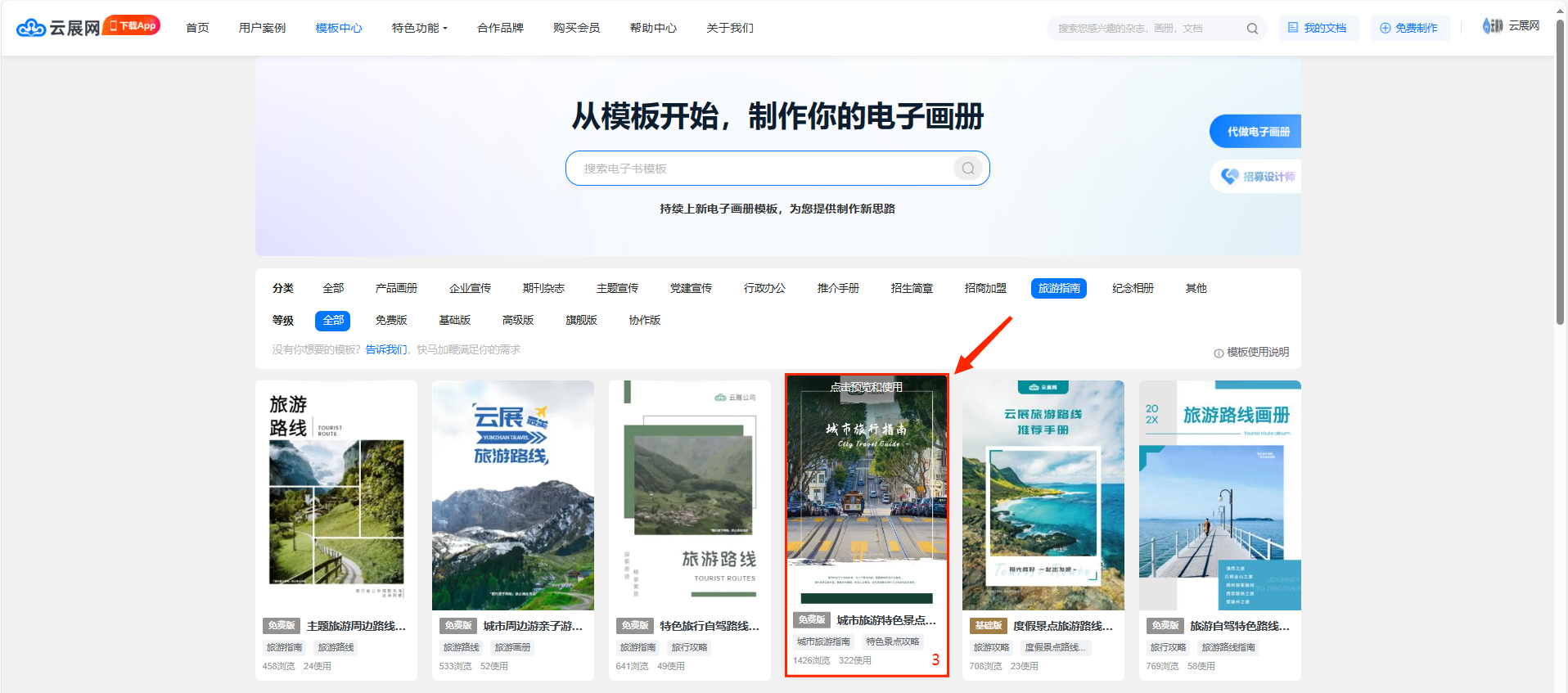Open the 特色旅行自驾路线 template thumbnail
The height and width of the screenshot is (693, 1568).
690,495
